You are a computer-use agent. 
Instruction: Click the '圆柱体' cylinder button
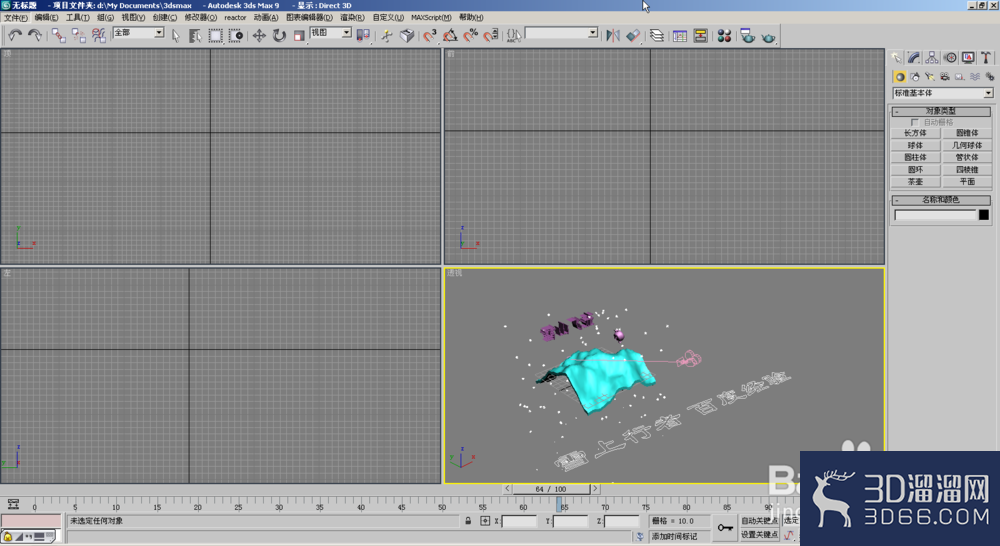[915, 158]
